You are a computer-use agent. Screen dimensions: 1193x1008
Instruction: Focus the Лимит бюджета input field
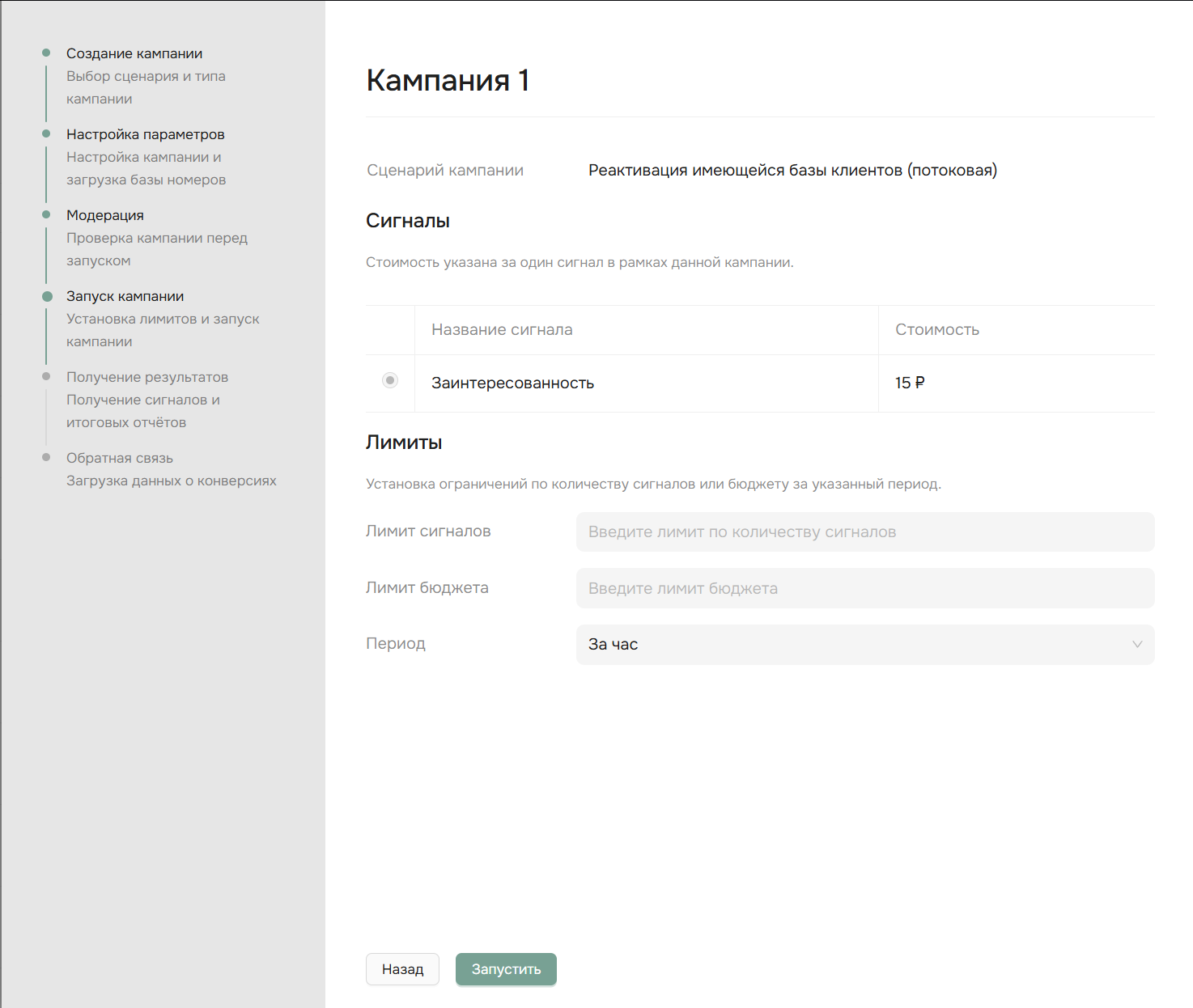[x=864, y=589]
